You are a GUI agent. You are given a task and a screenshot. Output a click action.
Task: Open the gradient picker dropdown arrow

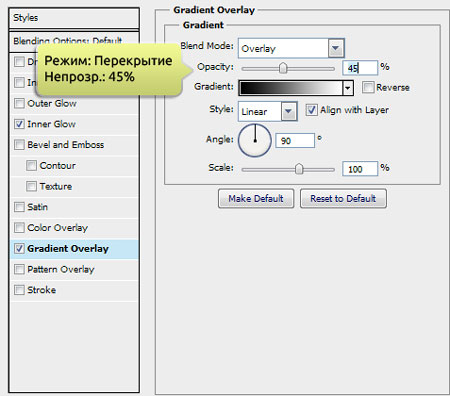tap(348, 88)
